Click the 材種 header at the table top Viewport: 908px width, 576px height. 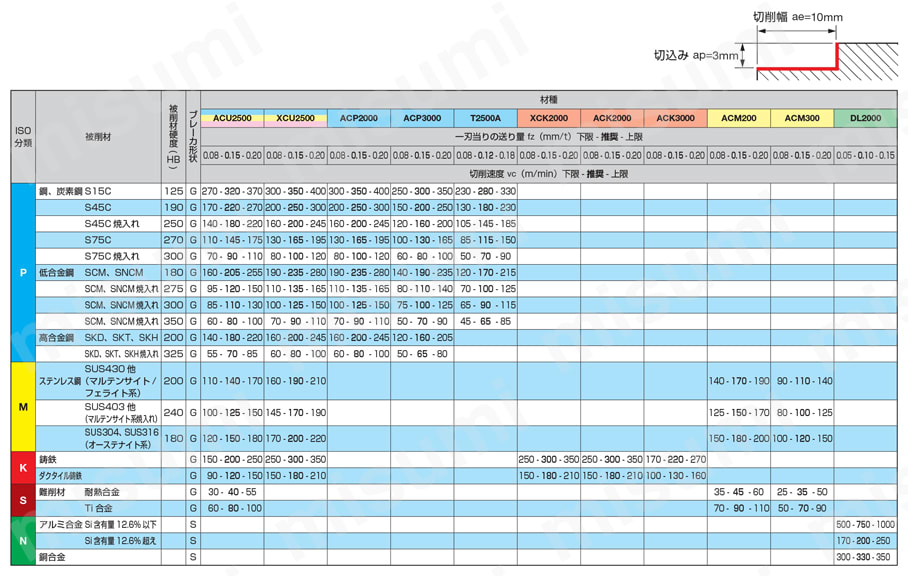[x=549, y=100]
